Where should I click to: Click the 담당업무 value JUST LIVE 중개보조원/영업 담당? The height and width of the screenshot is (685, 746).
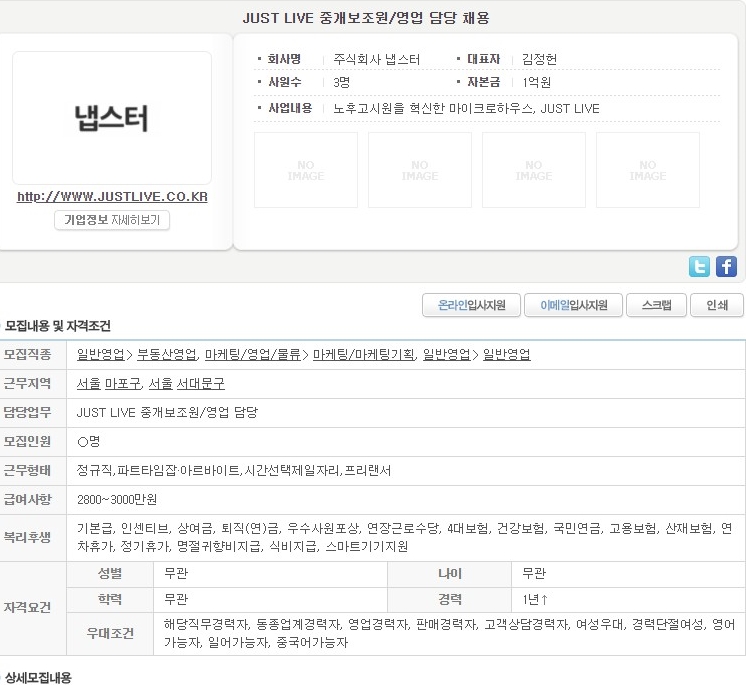(x=167, y=412)
